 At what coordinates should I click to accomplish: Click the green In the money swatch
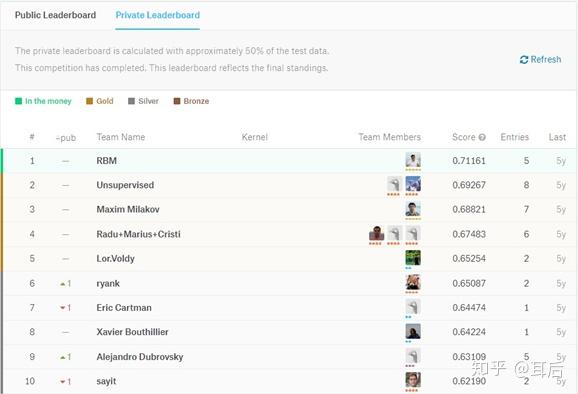click(18, 101)
